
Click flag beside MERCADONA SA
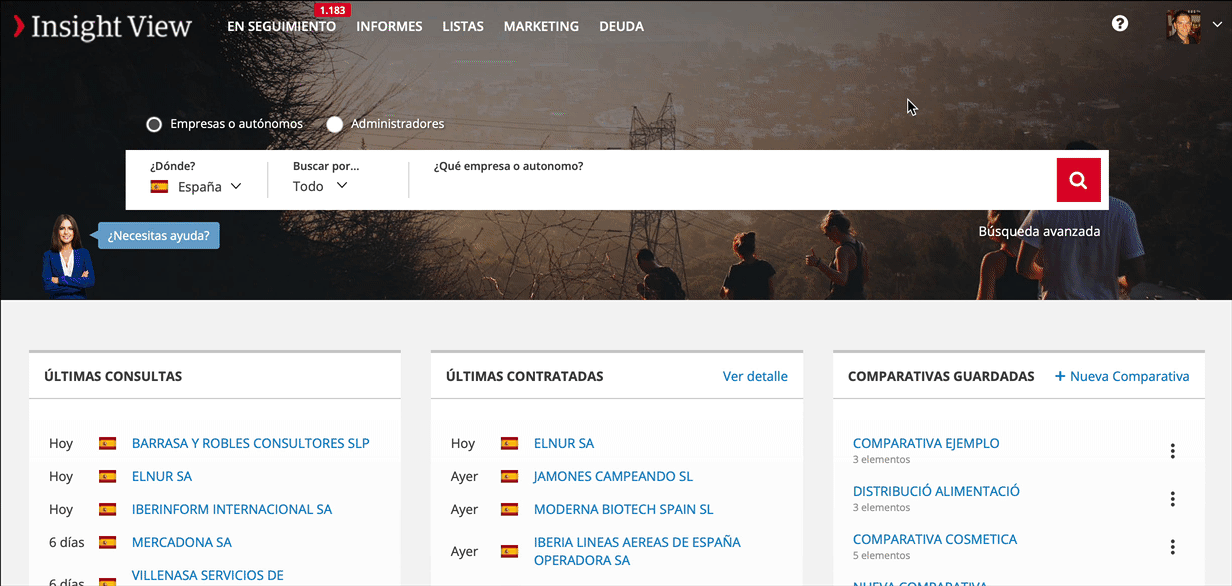(108, 542)
